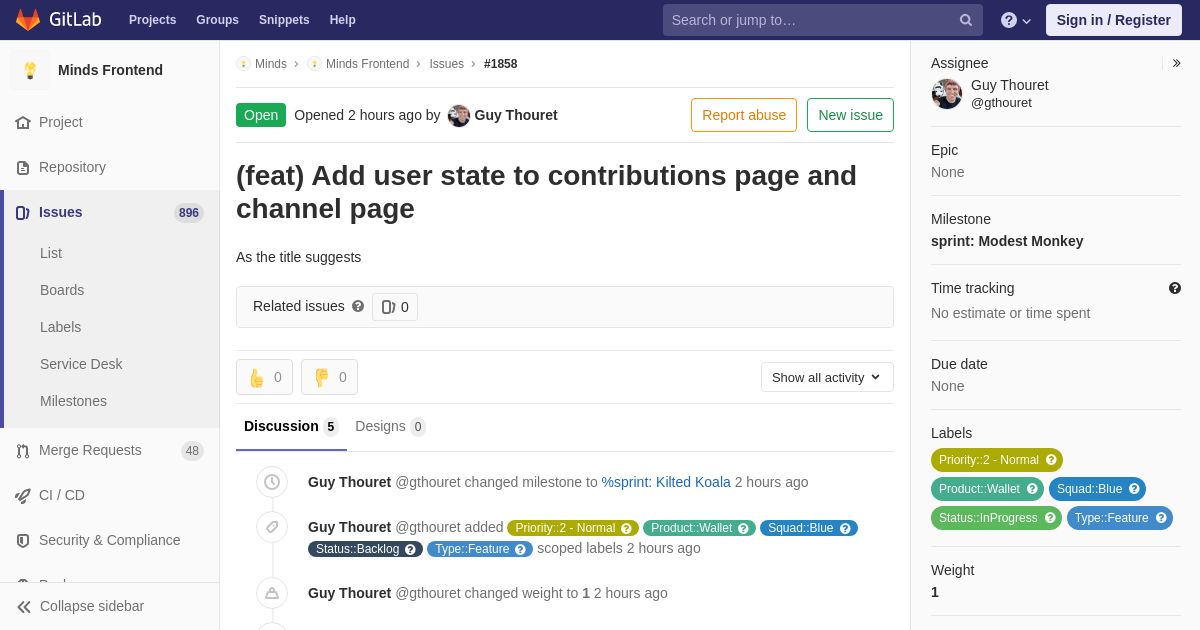Open Service Desk in sidebar

point(81,364)
